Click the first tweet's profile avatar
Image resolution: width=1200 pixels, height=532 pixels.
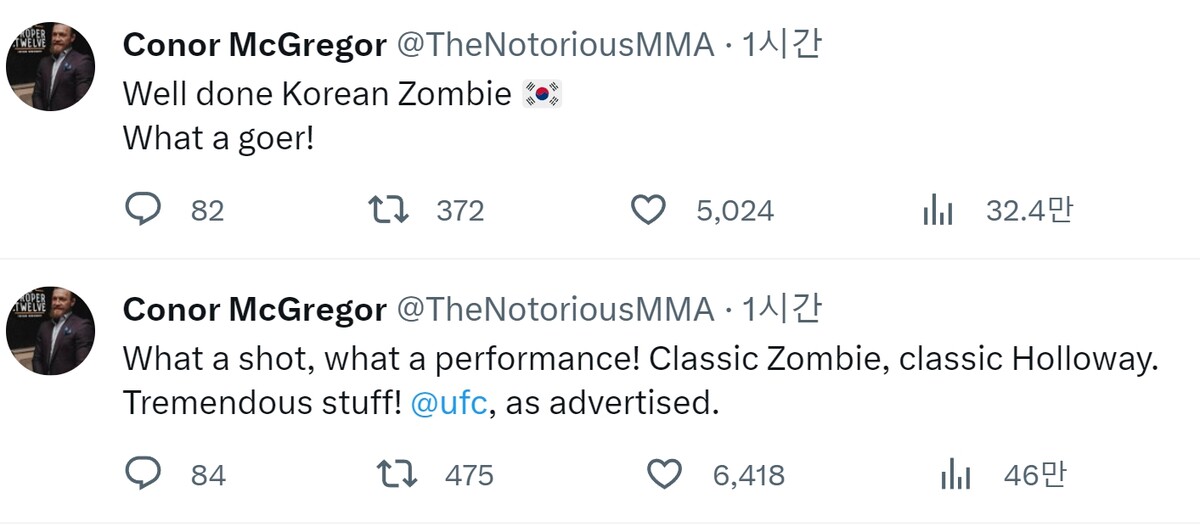tap(50, 67)
